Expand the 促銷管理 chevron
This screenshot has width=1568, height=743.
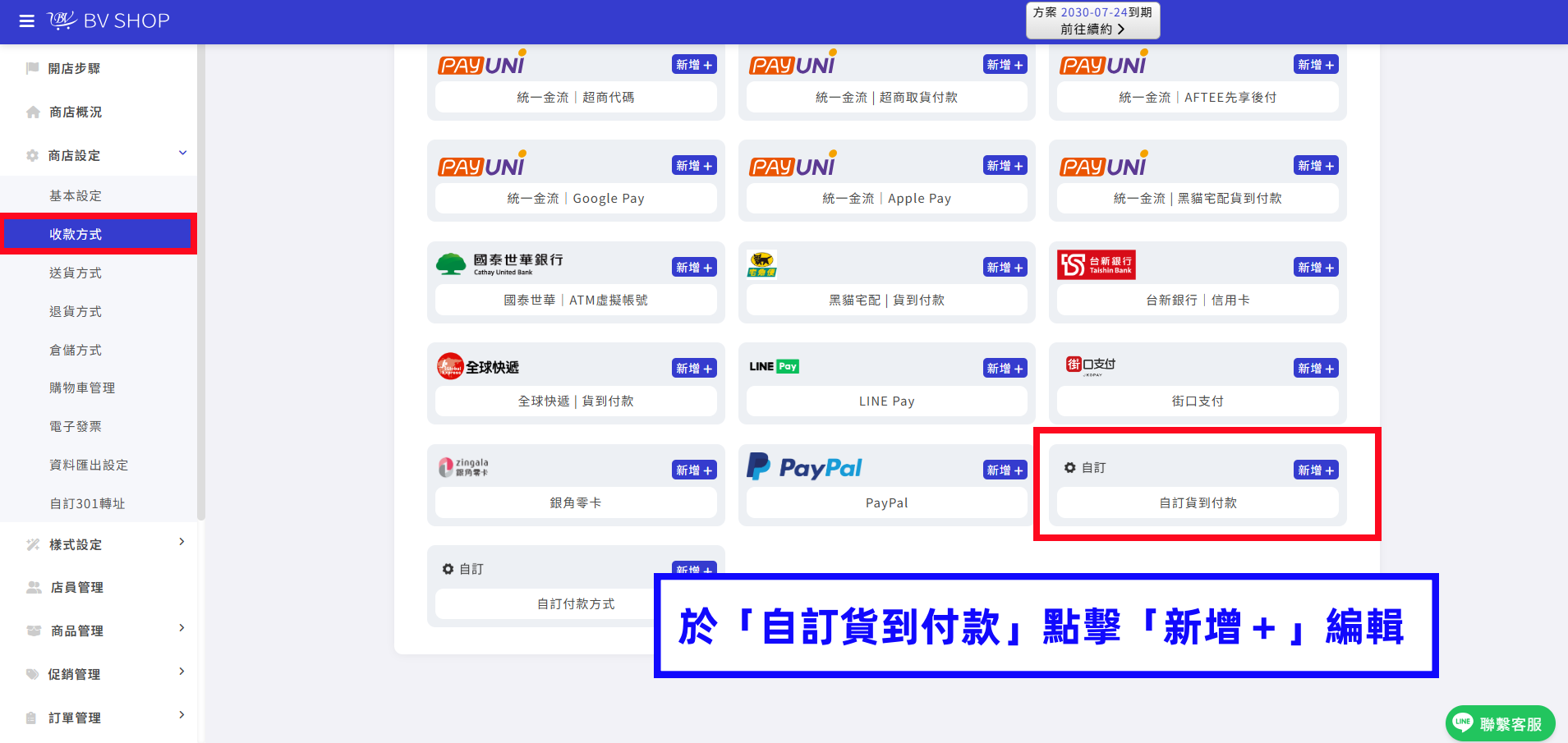point(182,672)
